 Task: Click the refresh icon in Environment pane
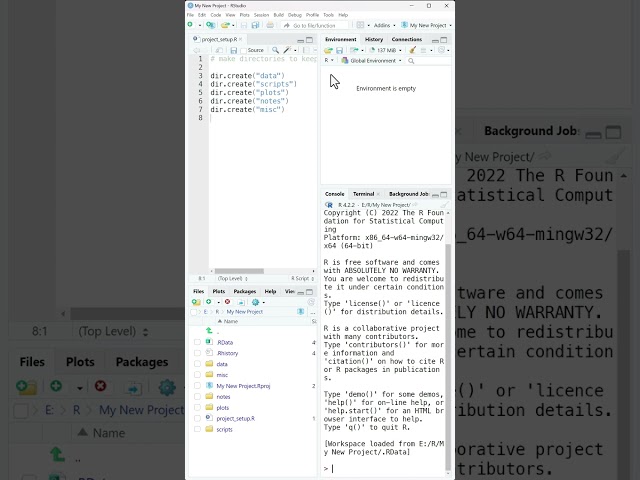click(x=441, y=50)
